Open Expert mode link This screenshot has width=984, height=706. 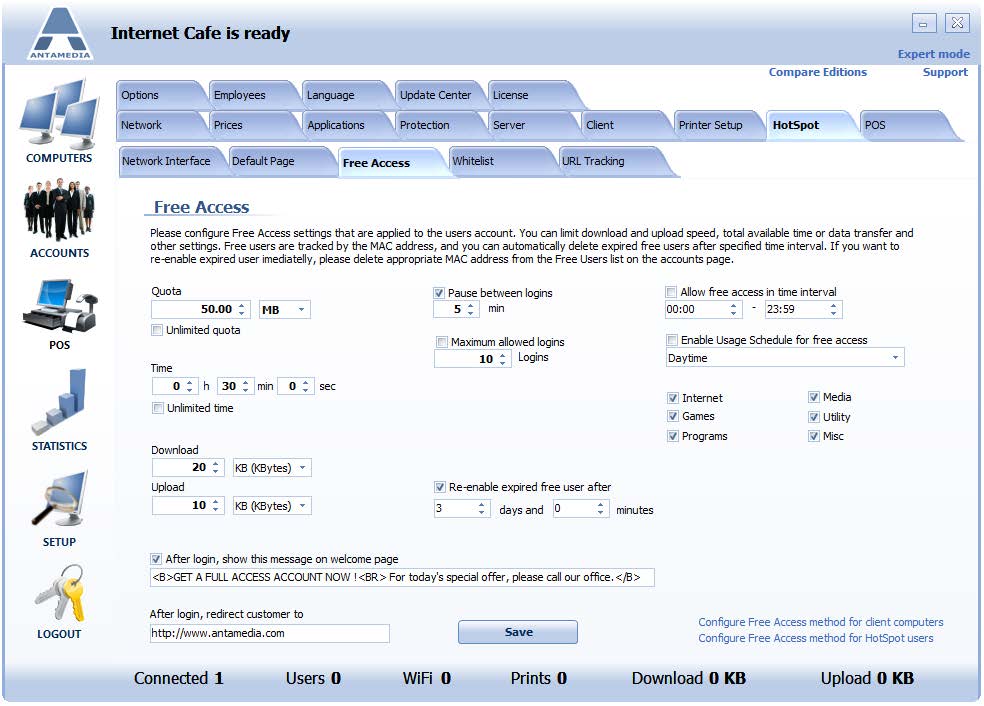934,54
